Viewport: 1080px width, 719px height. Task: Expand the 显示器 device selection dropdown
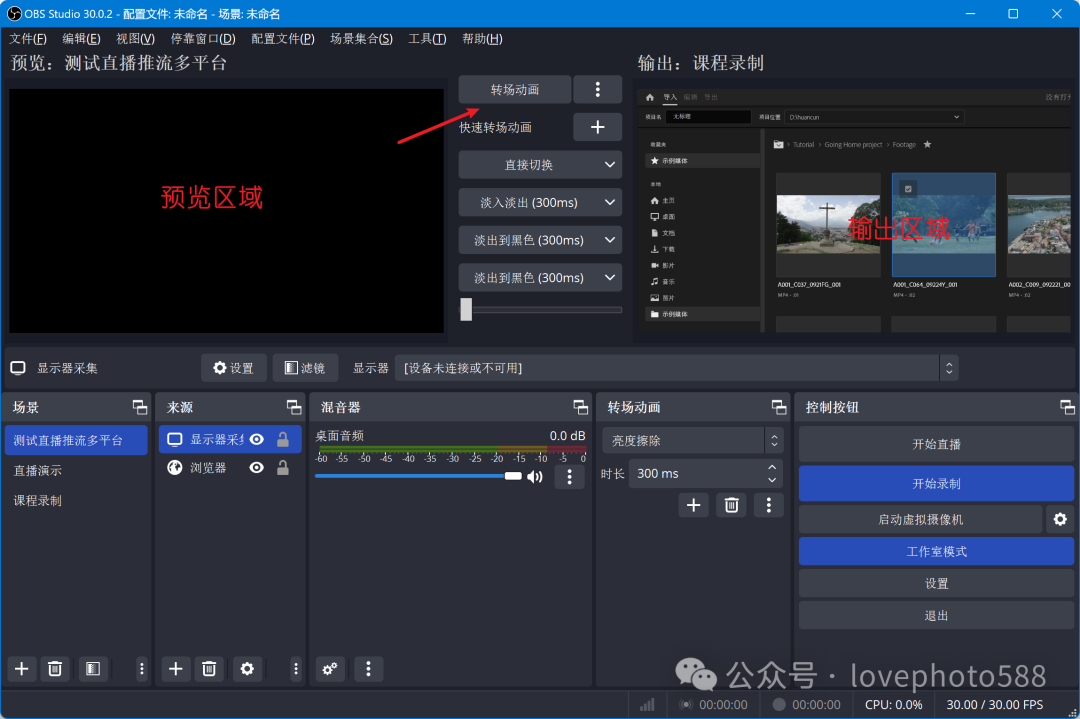948,368
